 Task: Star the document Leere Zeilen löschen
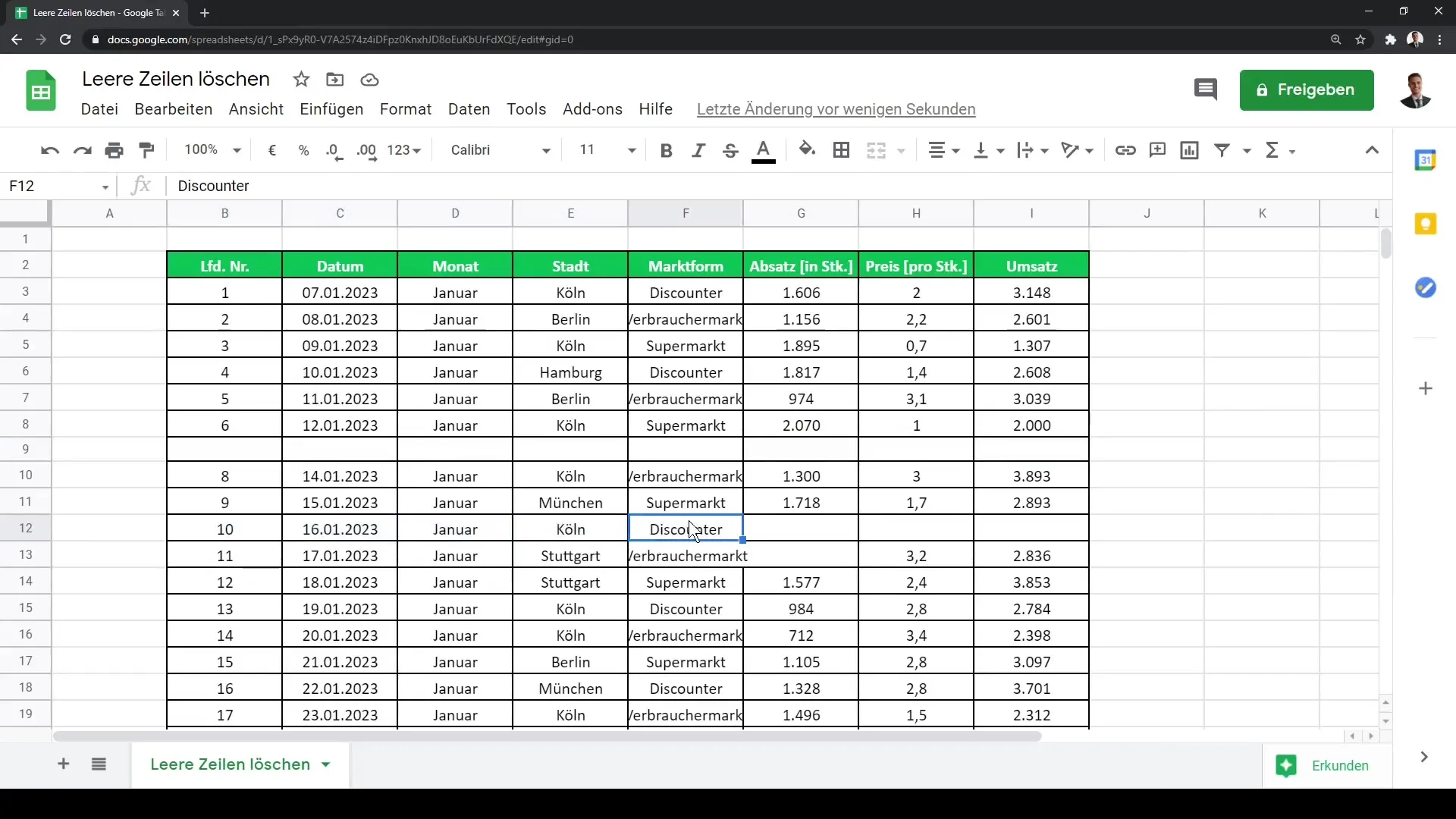301,80
